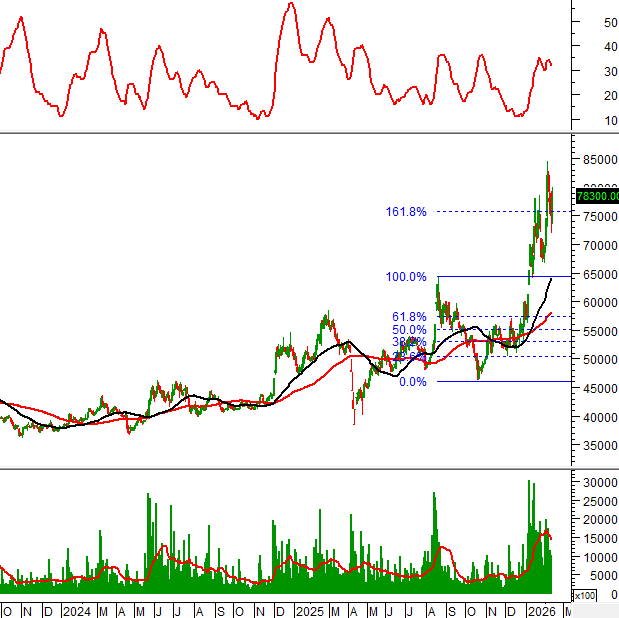This screenshot has width=619, height=618.
Task: Click the 10 level on oscillator axis
Action: pyautogui.click(x=584, y=120)
